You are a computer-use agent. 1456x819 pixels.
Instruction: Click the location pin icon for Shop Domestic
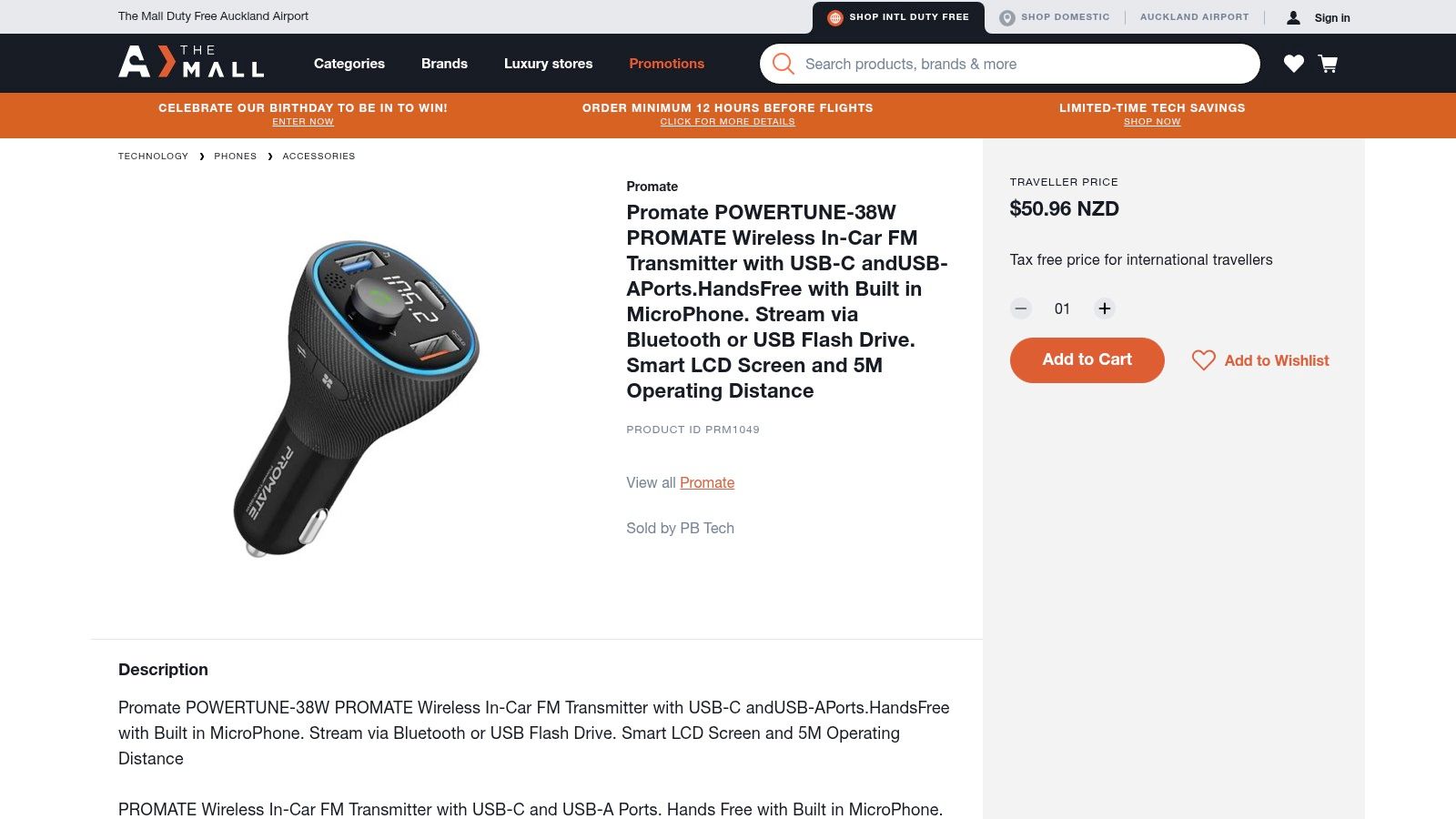[x=1006, y=17]
